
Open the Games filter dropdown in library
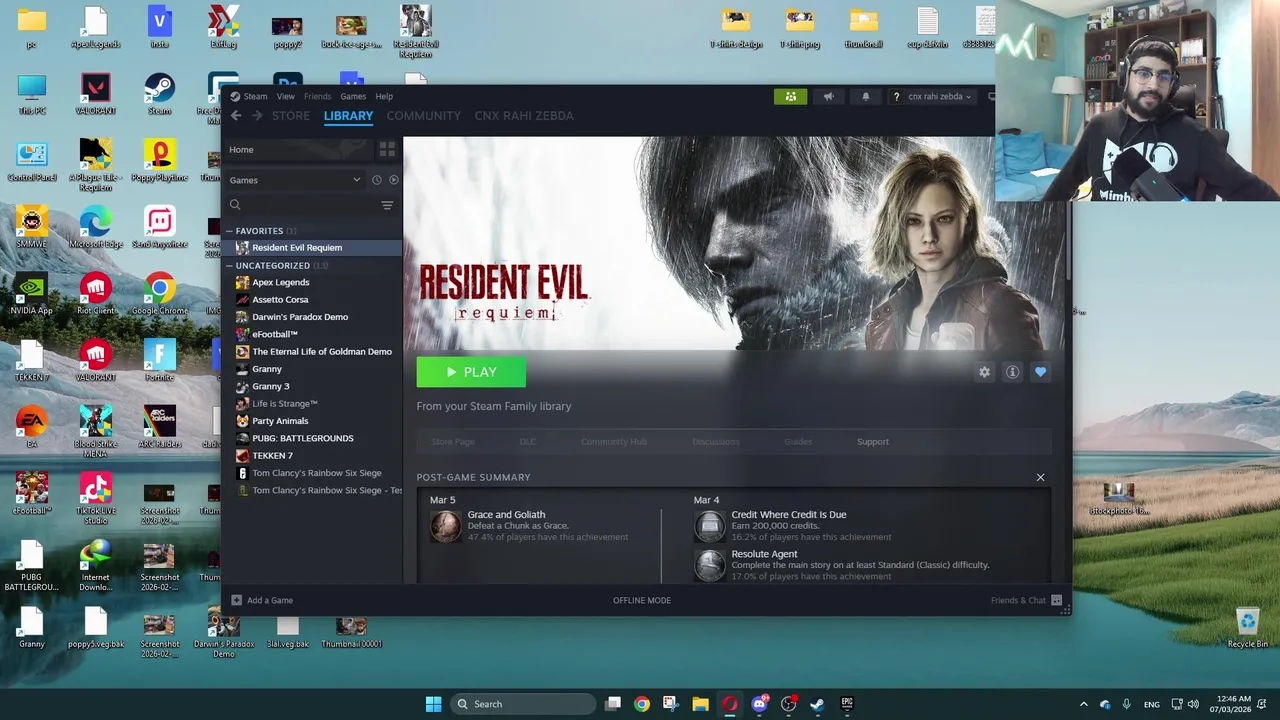click(295, 180)
